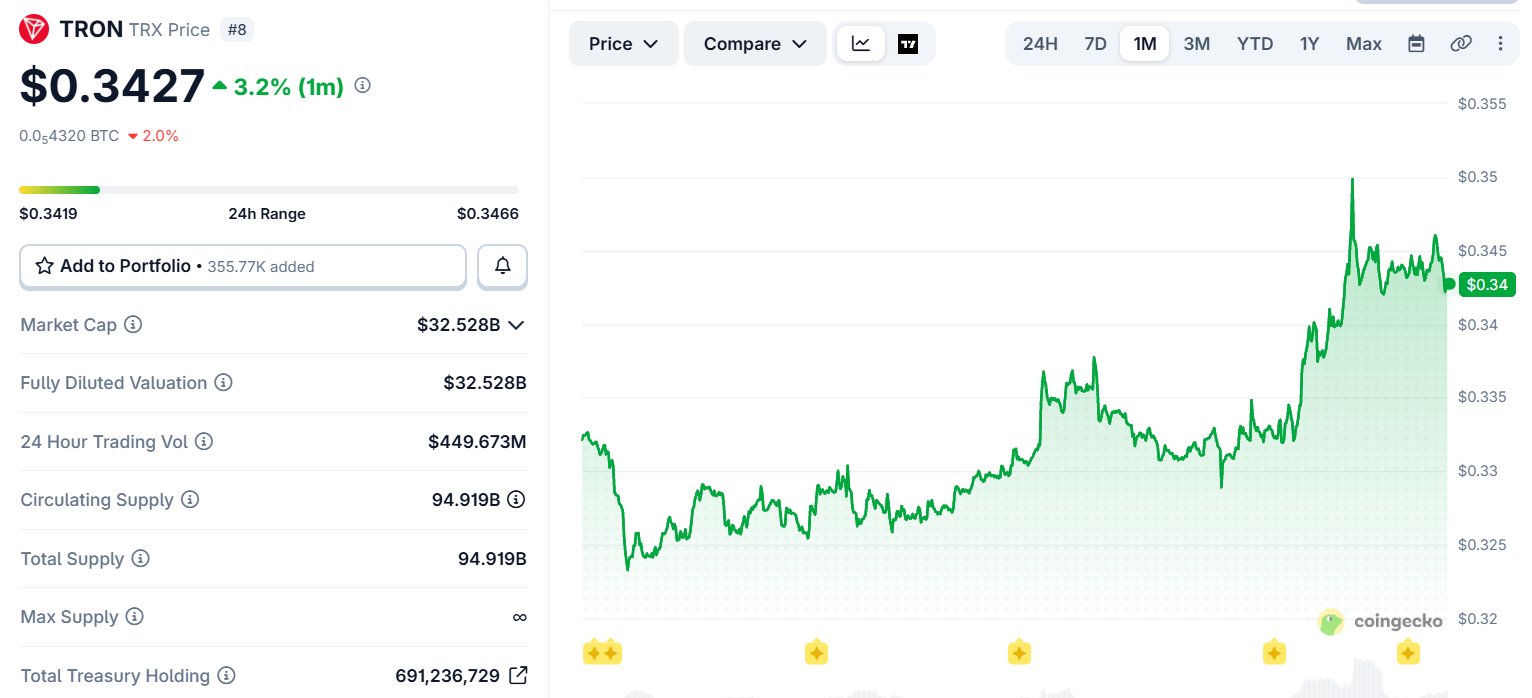Click the red 2.0% BTC change
The width and height of the screenshot is (1532, 698).
pyautogui.click(x=153, y=136)
